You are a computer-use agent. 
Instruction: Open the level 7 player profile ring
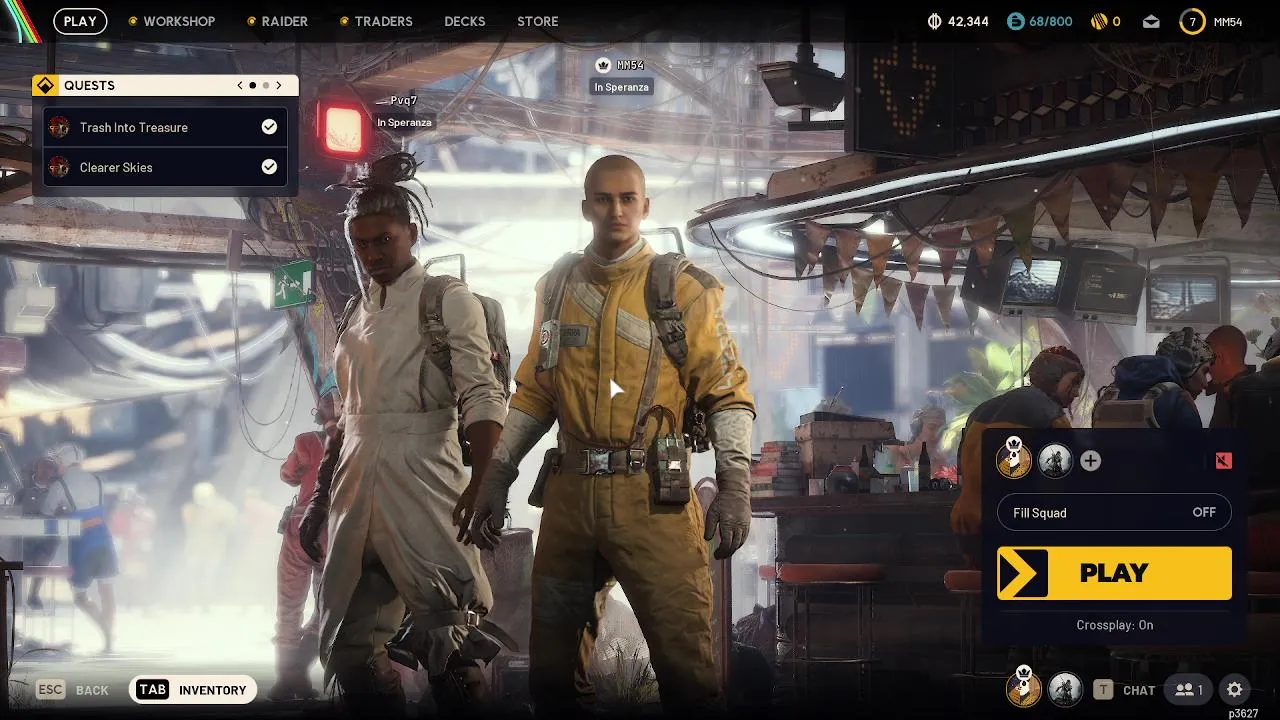pos(1192,21)
